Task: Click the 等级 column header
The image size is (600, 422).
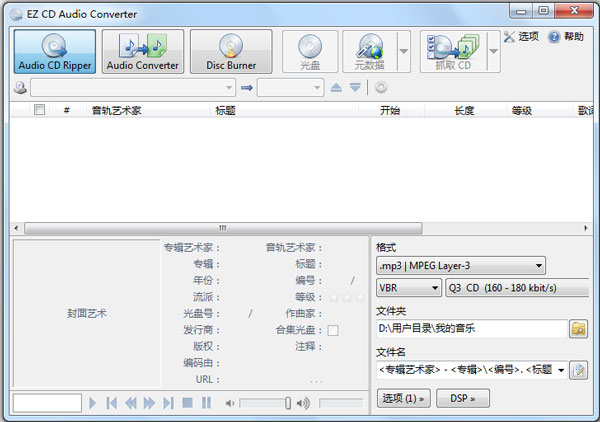Action: [539, 111]
